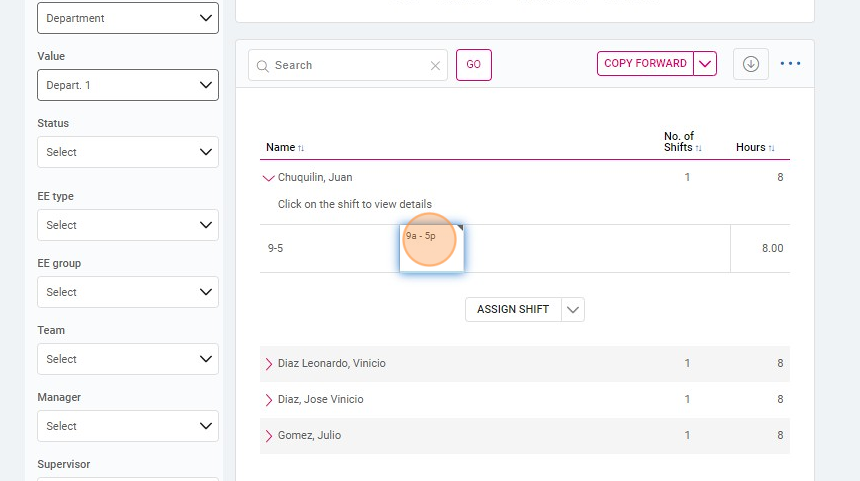
Task: Clear the search field with the X icon
Action: click(x=435, y=66)
